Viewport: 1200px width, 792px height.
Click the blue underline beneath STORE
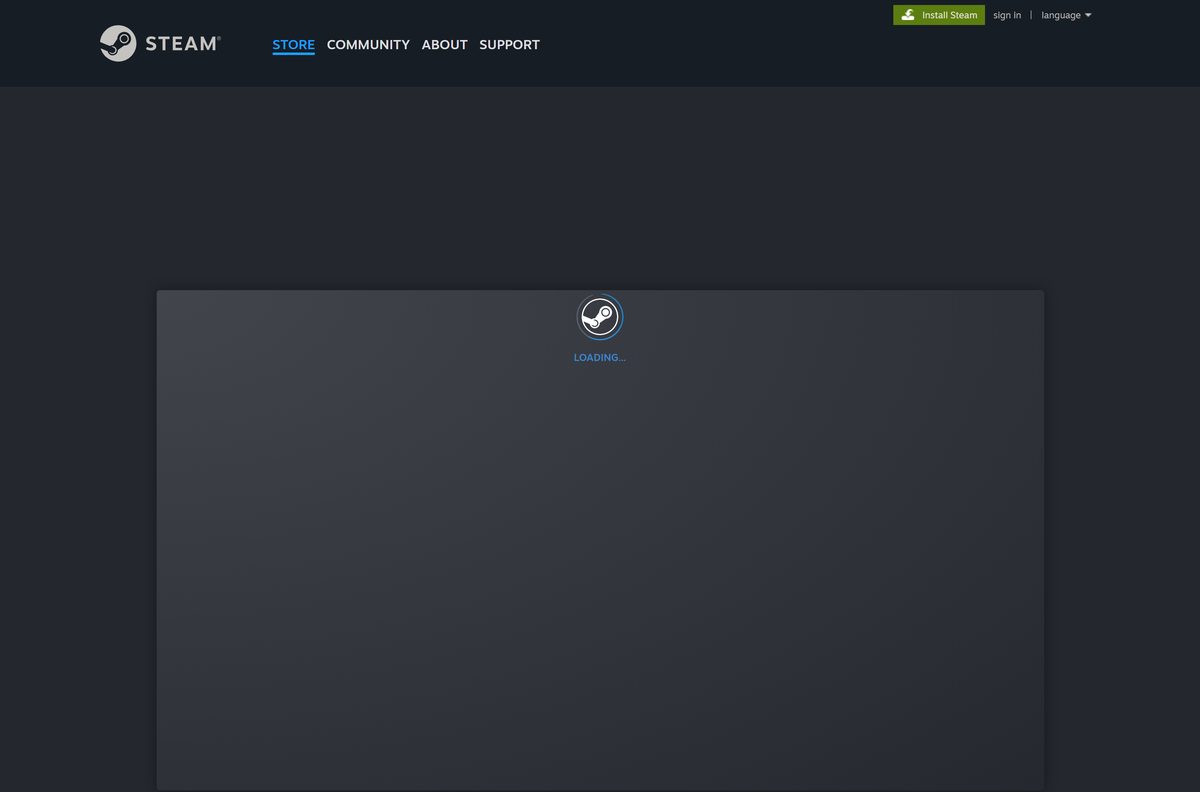tap(293, 54)
